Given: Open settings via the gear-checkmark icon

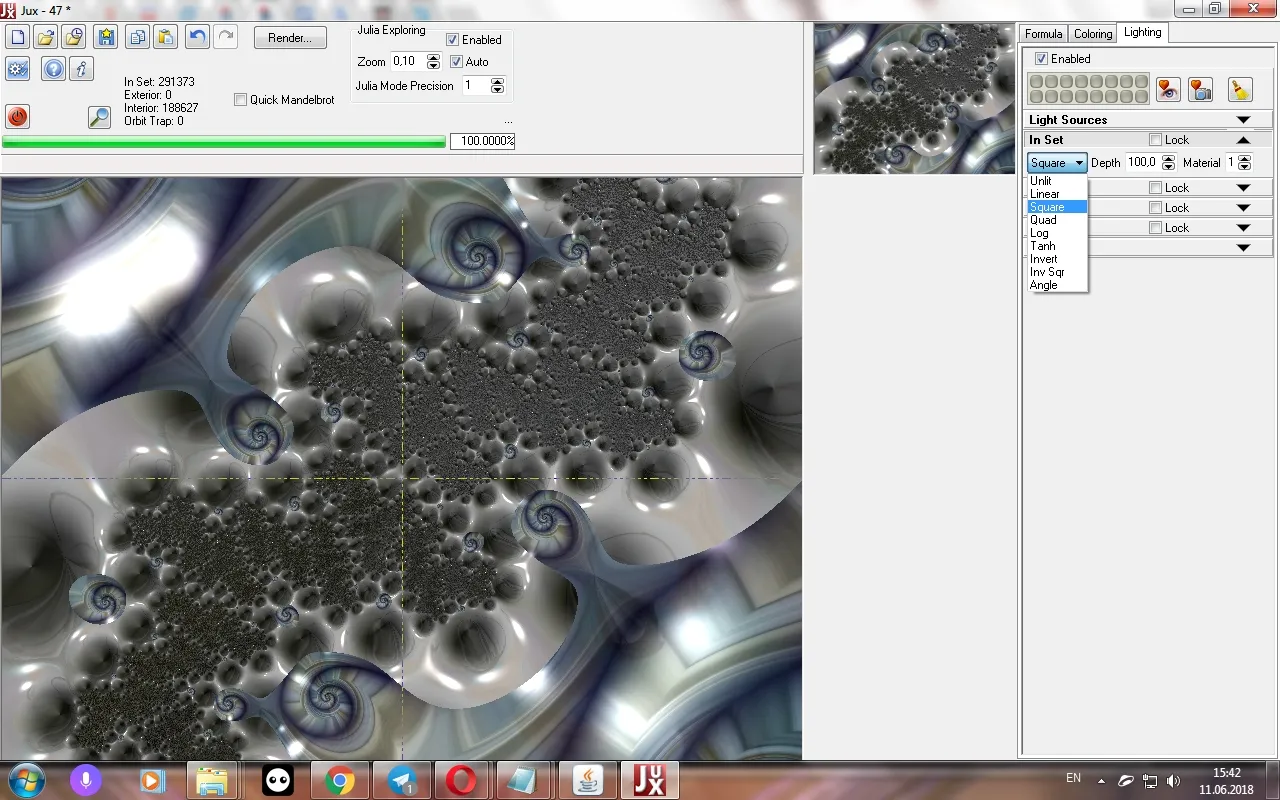Looking at the screenshot, I should click(17, 69).
